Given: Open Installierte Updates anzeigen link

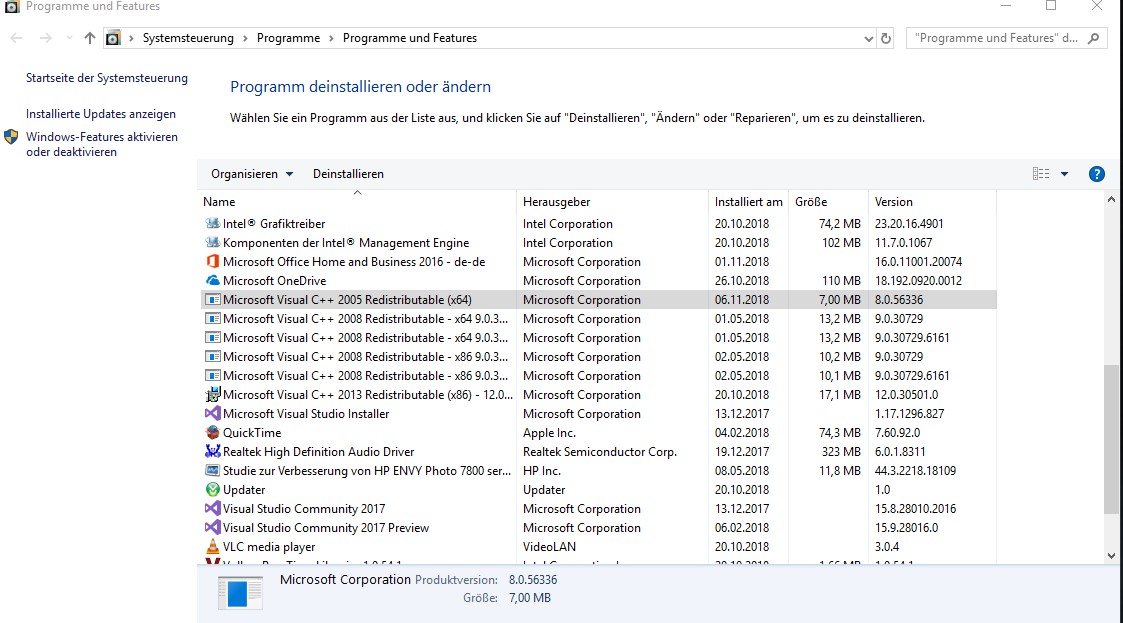Looking at the screenshot, I should tap(101, 114).
